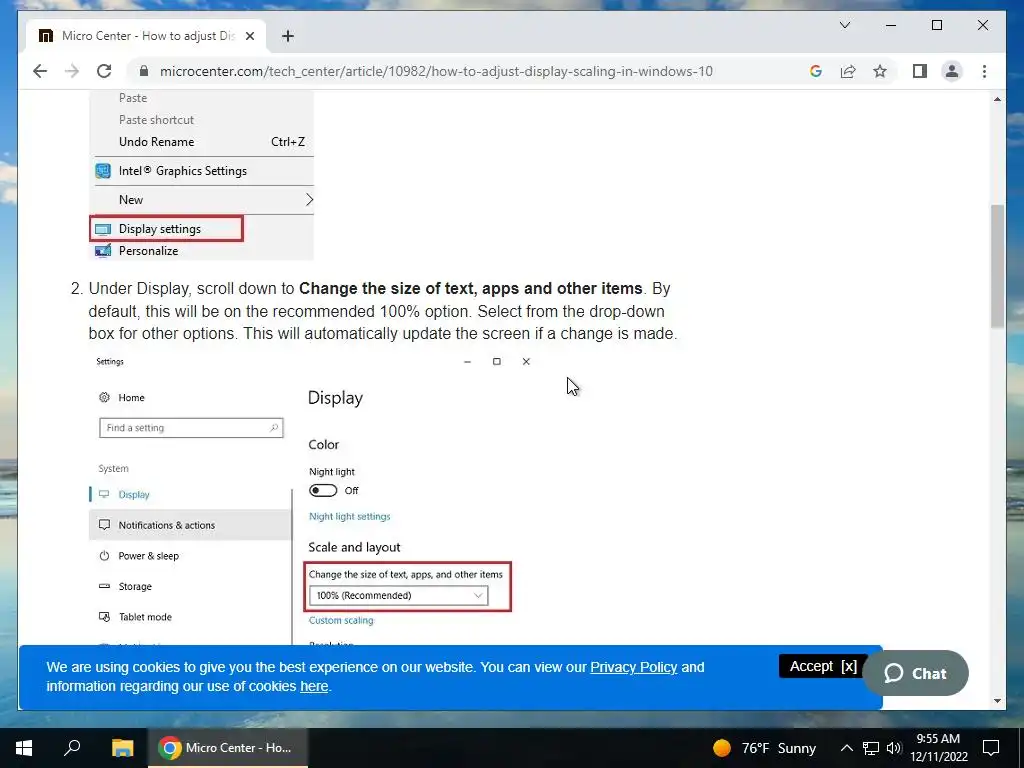Screen dimensions: 1024x768
Task: Close the Micro Center tab
Action: (x=249, y=36)
